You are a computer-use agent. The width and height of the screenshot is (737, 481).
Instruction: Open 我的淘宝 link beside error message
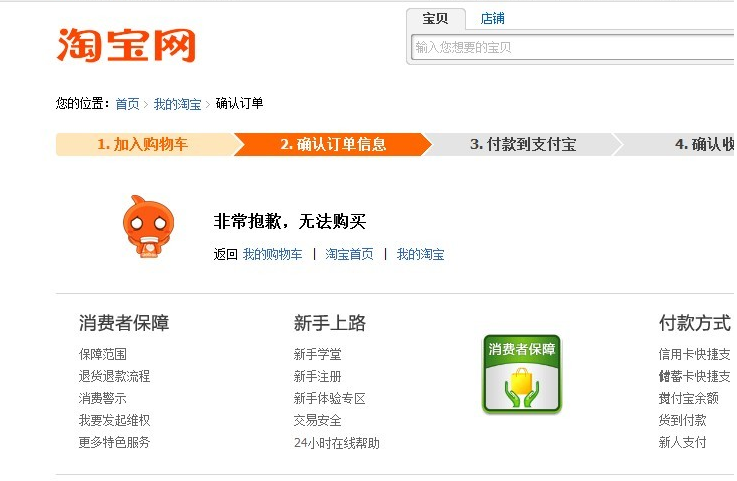point(420,254)
